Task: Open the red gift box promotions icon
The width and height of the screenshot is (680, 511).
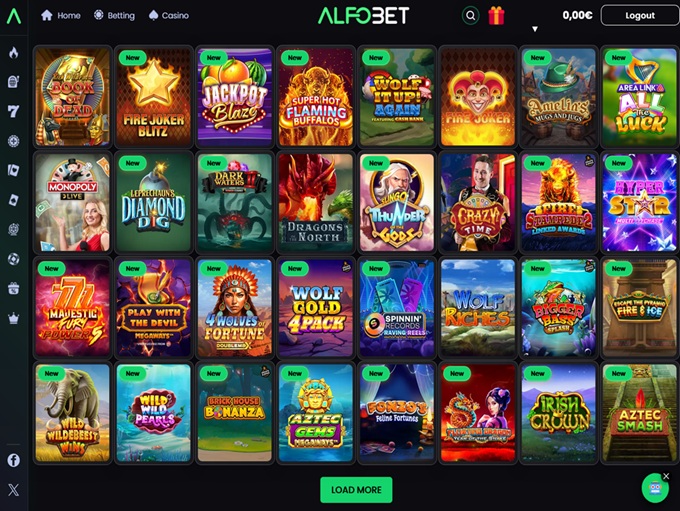Action: pyautogui.click(x=496, y=16)
